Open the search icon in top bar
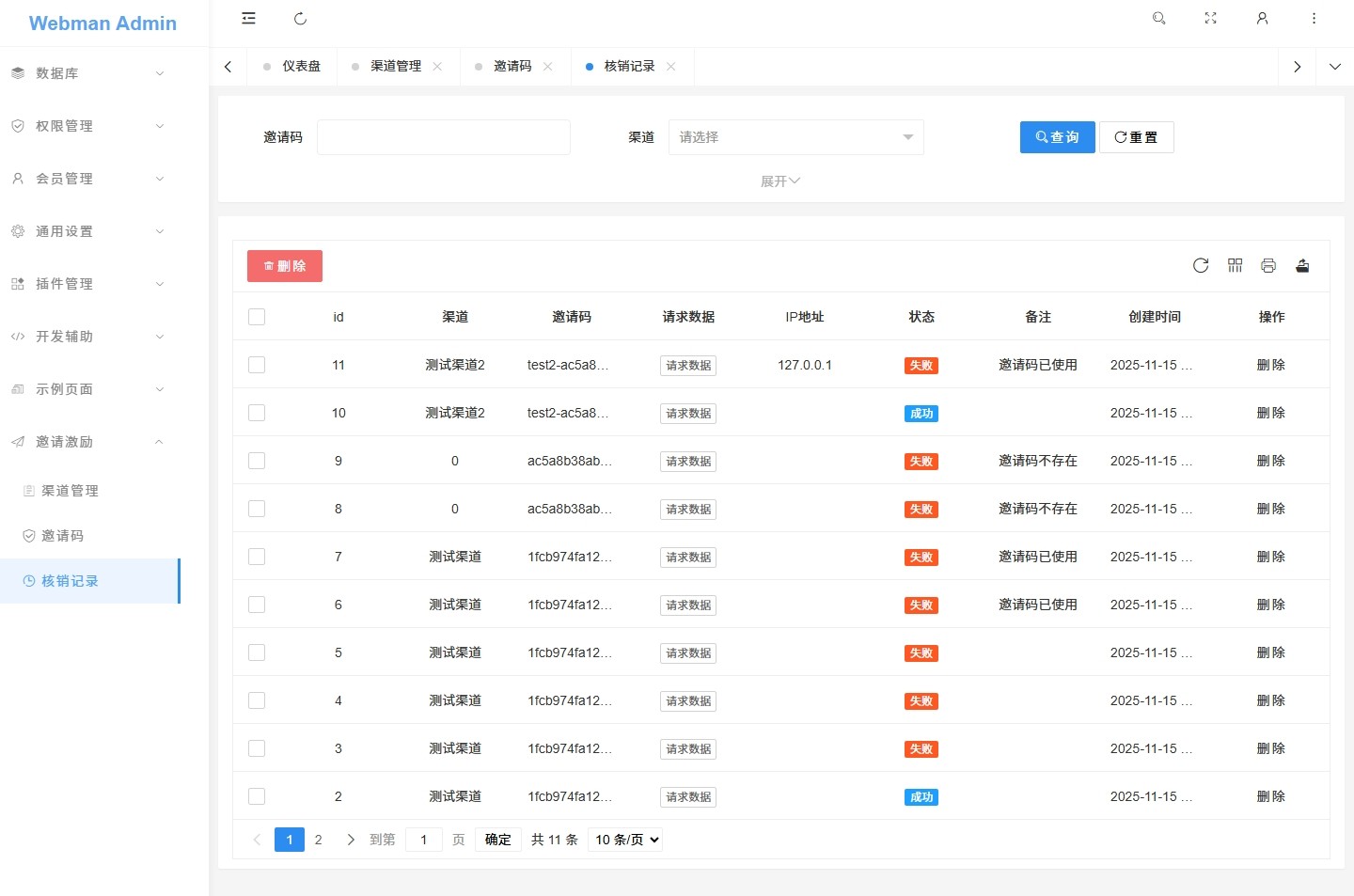Screen dimensions: 1354x896 pos(1158,19)
